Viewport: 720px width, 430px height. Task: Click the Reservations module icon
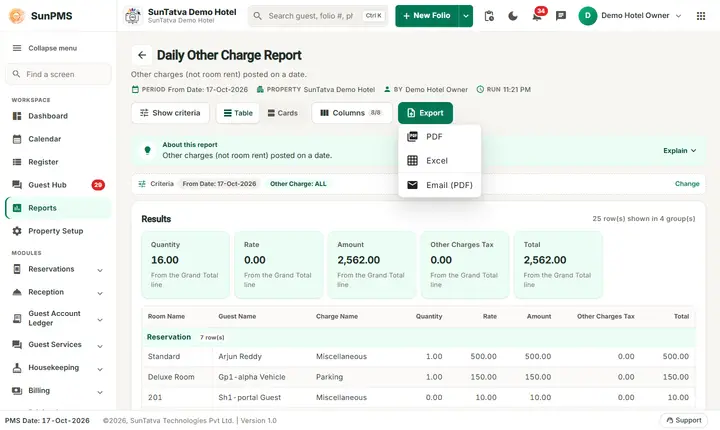[17, 269]
